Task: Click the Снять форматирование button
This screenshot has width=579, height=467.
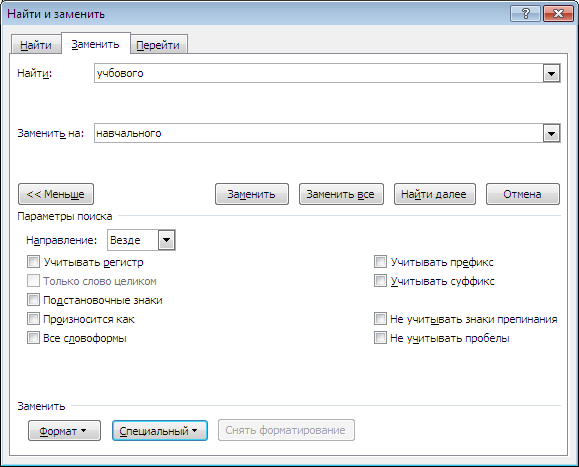Action: [286, 430]
